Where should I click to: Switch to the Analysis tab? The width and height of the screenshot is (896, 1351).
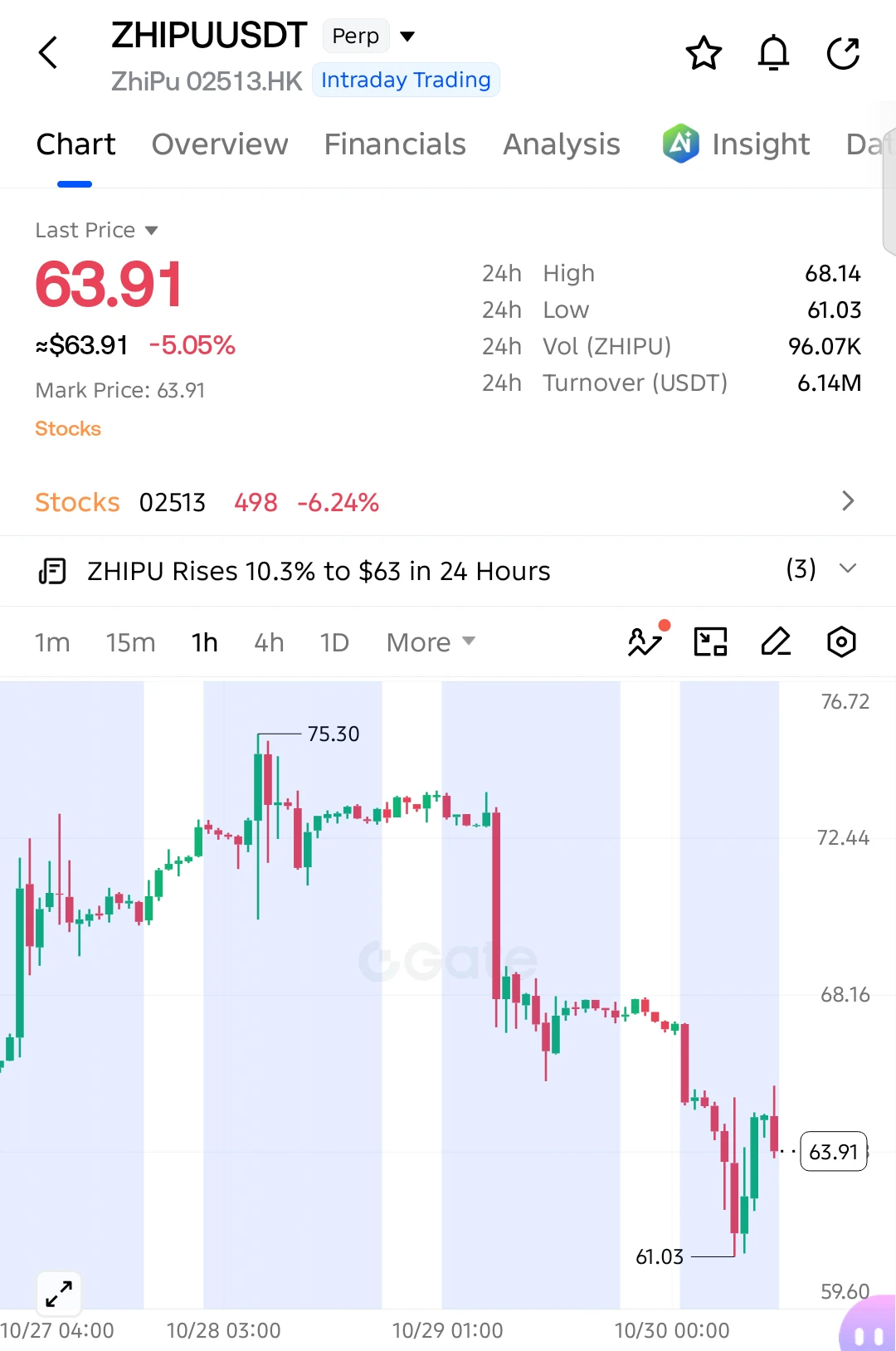tap(562, 144)
